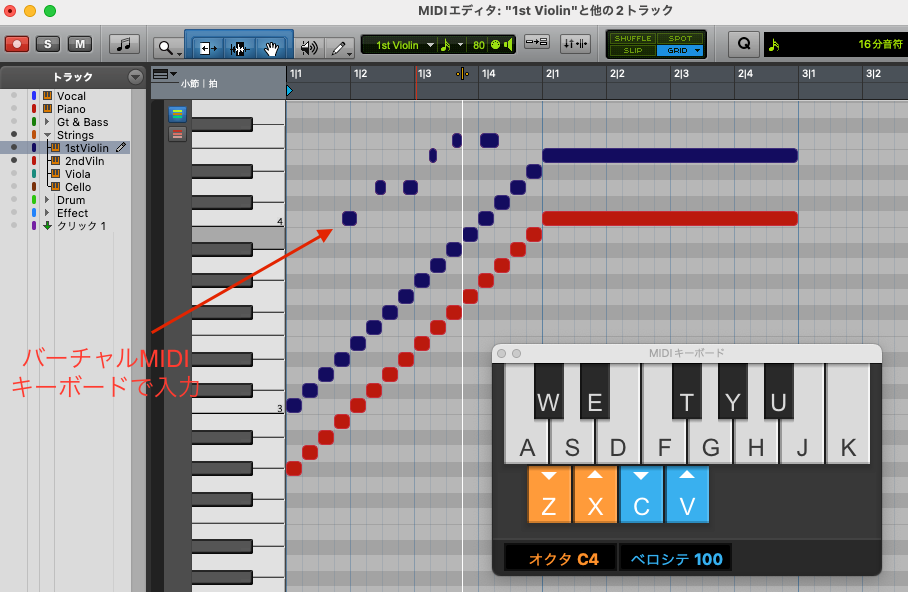The image size is (908, 592).
Task: Toggle the S solo button
Action: tap(47, 44)
